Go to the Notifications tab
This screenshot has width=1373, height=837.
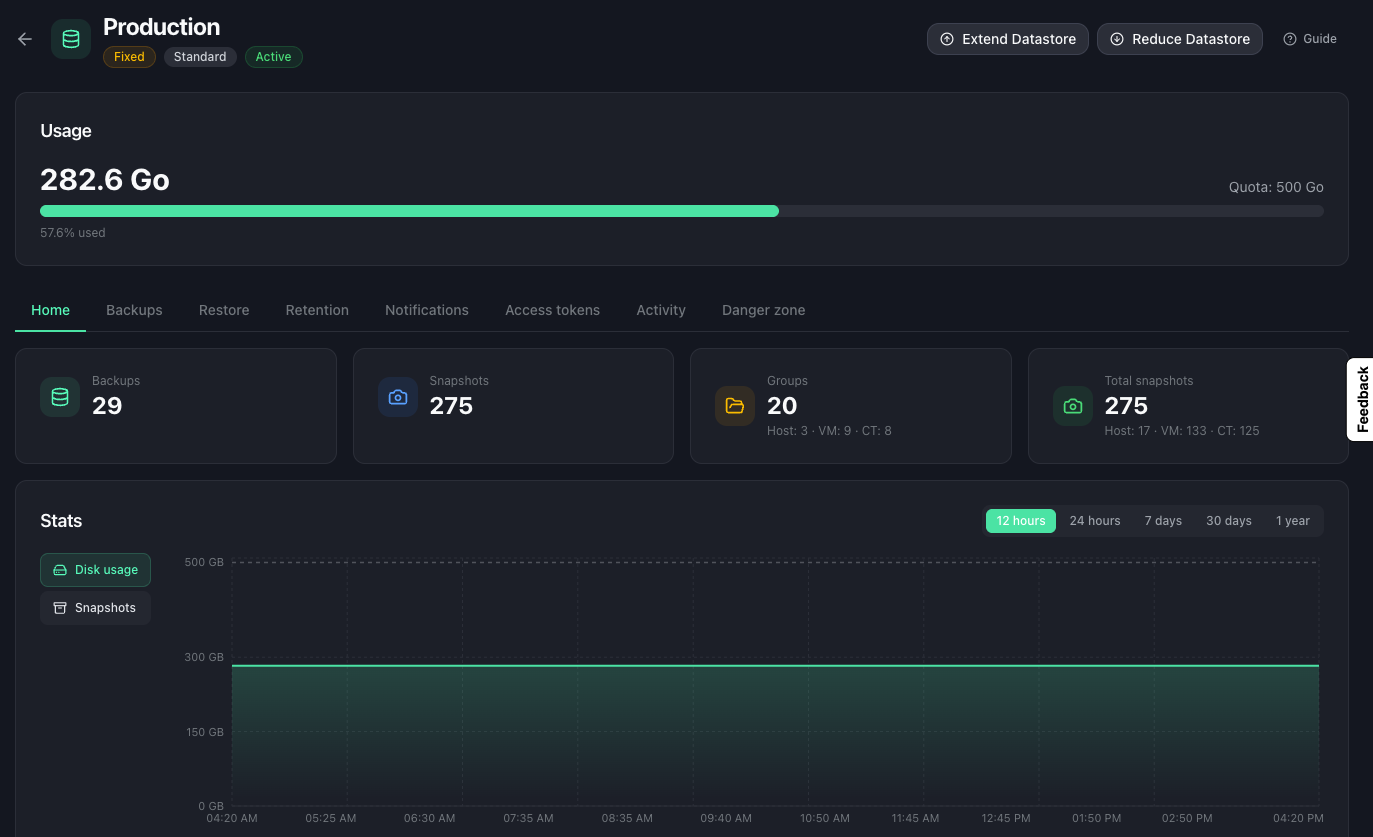pyautogui.click(x=427, y=310)
